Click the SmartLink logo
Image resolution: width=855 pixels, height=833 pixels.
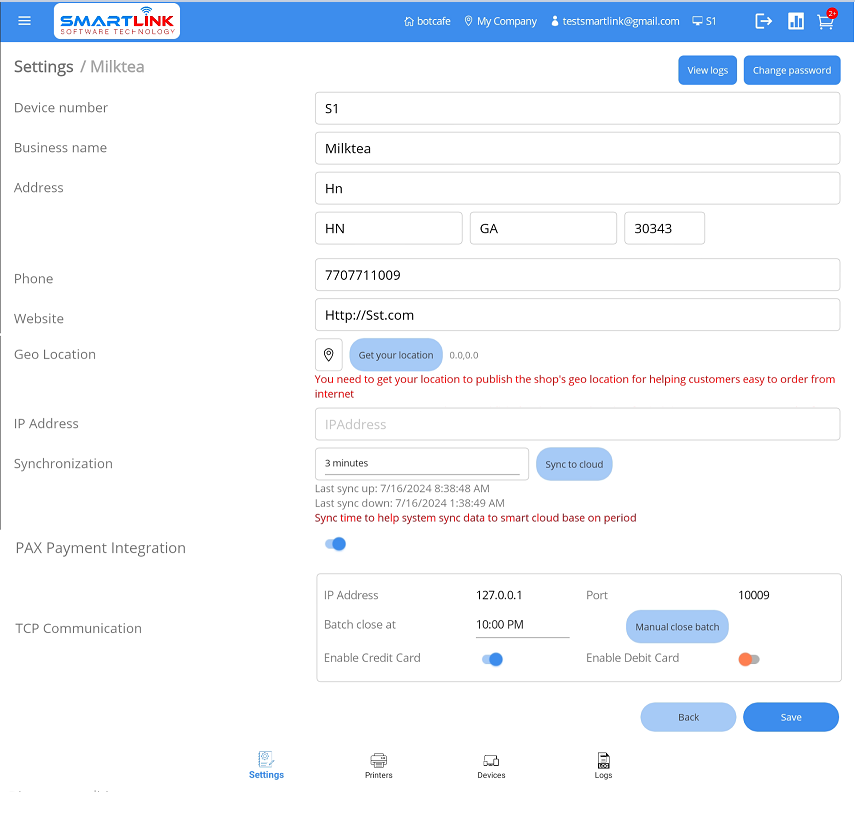[117, 21]
